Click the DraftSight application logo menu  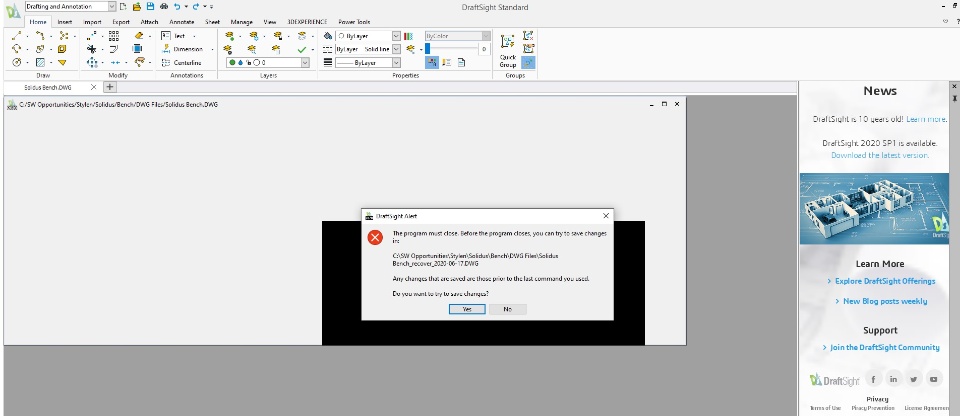pos(12,9)
